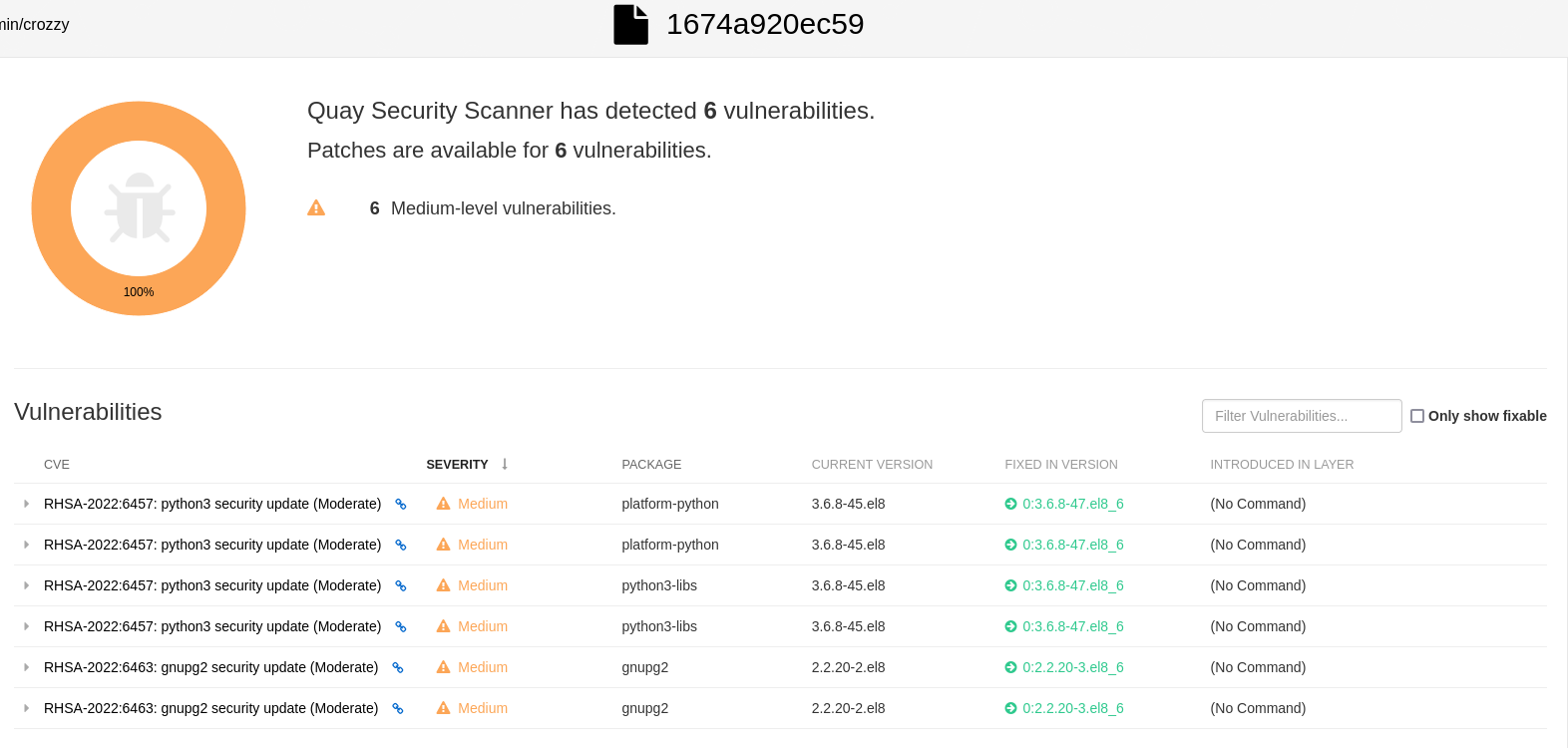
Task: Sort table by Severity column header
Action: [457, 465]
